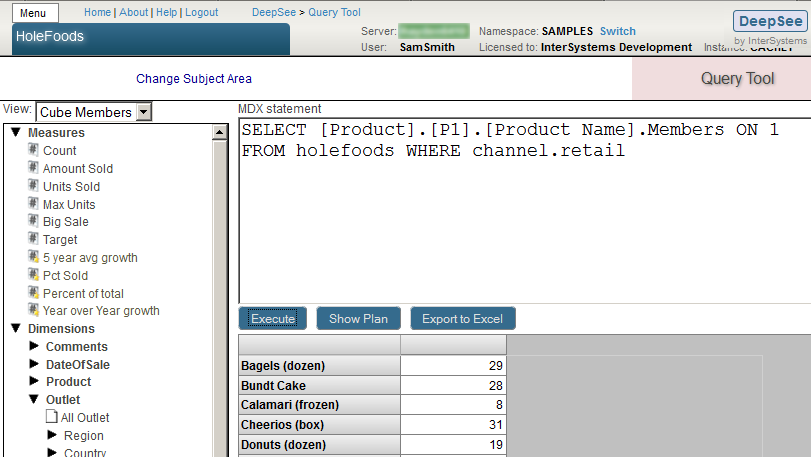Viewport: 811px width, 457px height.
Task: Select the Units Sold measure label
Action: [71, 187]
